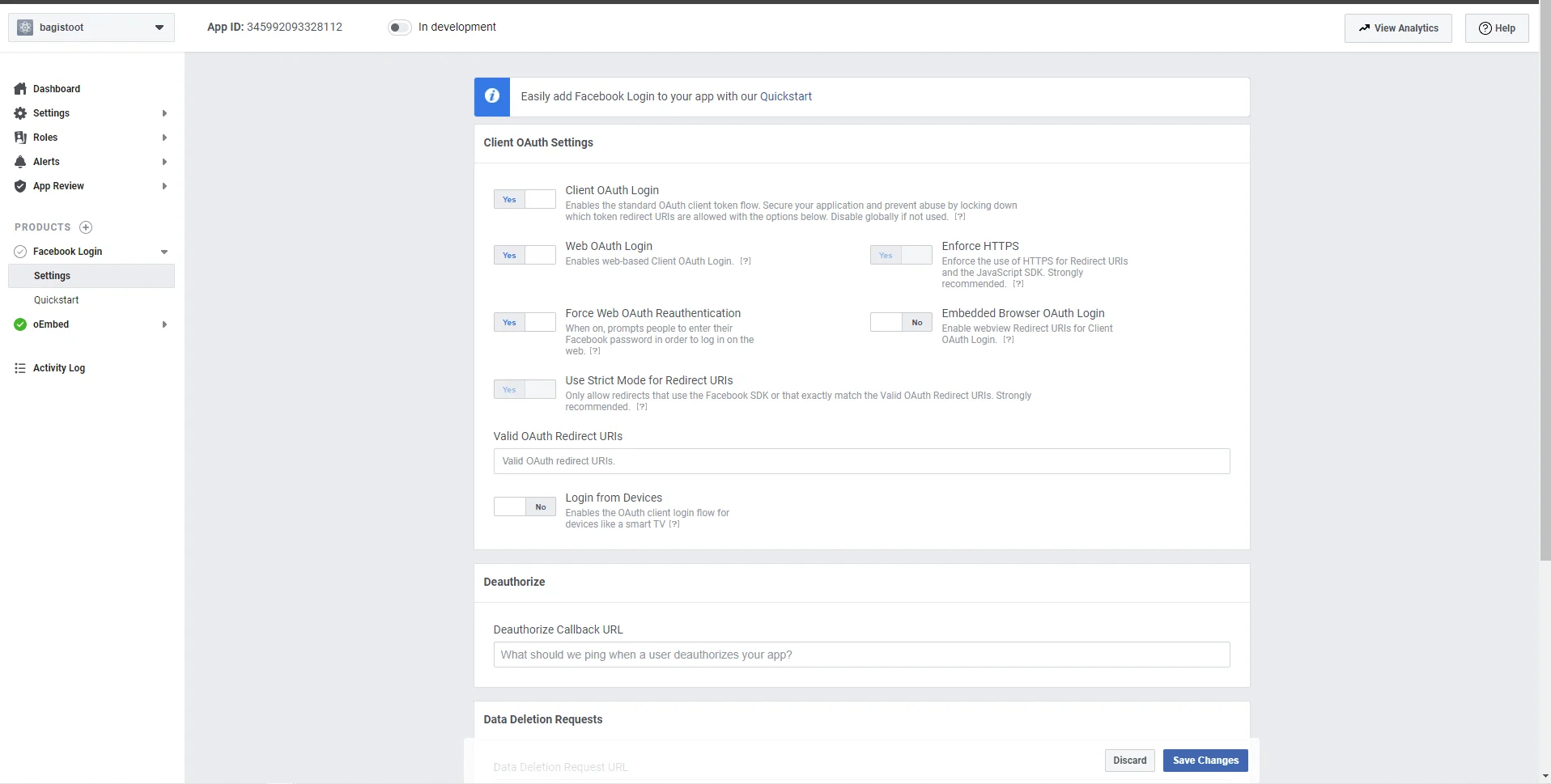Click the Save Changes button

coord(1205,761)
